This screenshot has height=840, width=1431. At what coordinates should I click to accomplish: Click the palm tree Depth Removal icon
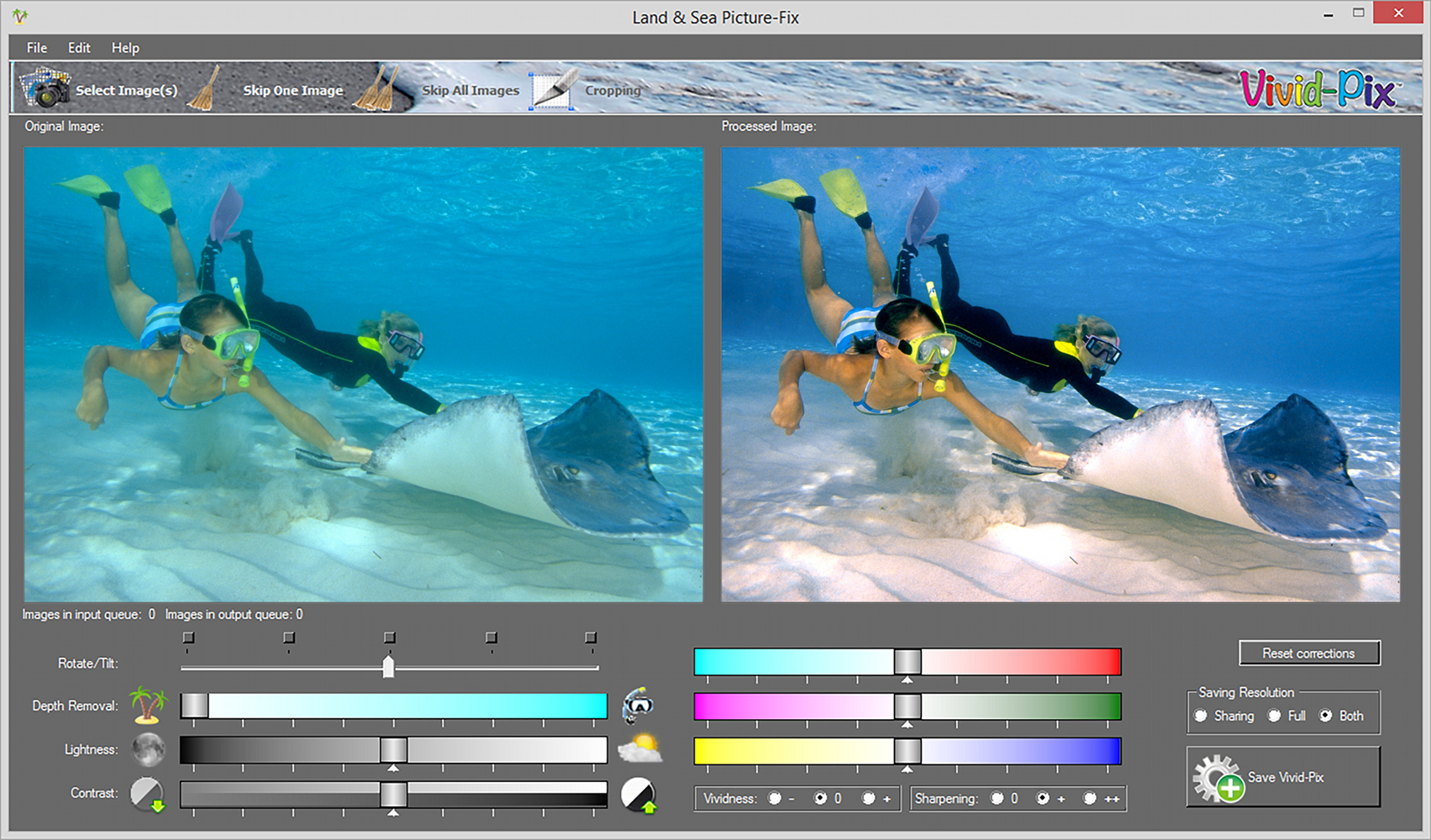pyautogui.click(x=148, y=706)
